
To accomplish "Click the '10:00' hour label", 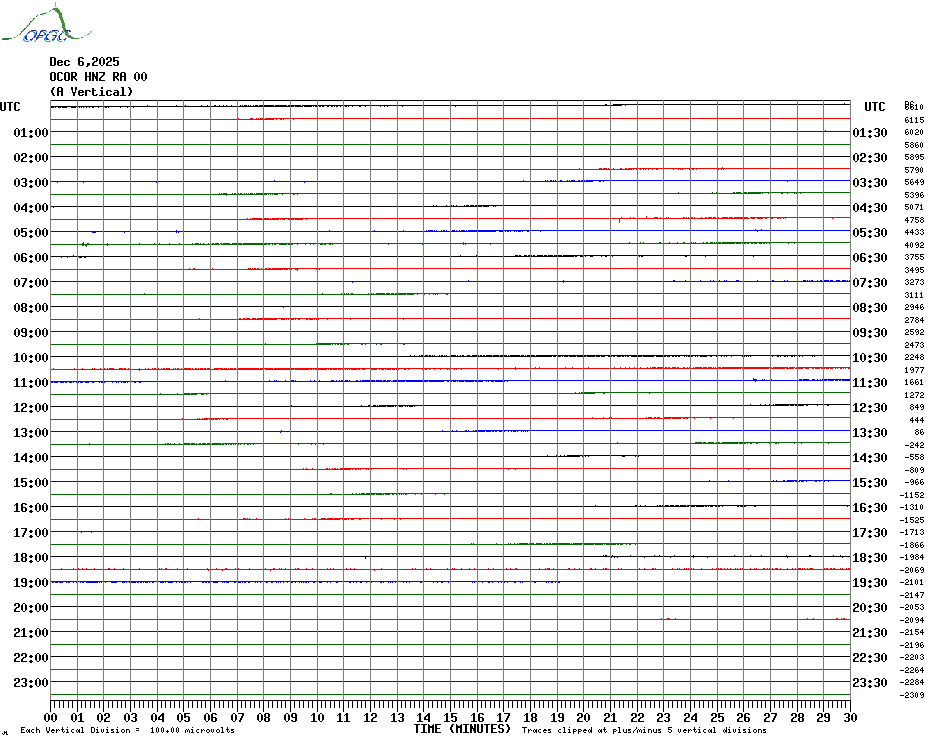I will tap(31, 358).
